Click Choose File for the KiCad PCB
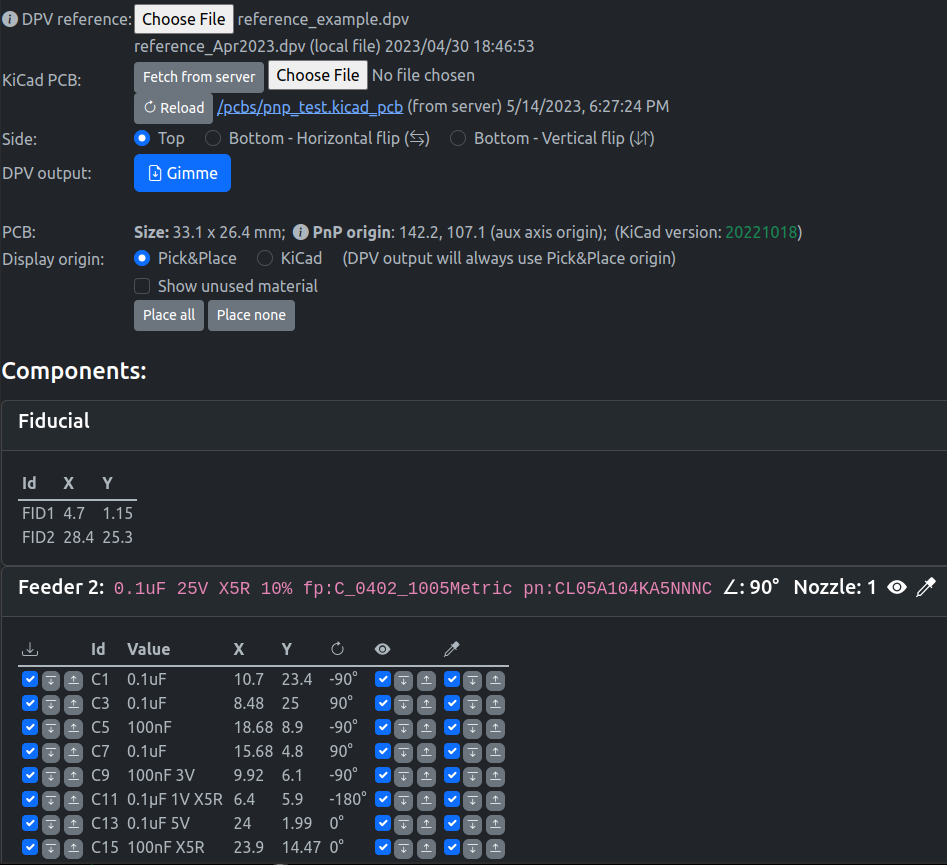 317,75
